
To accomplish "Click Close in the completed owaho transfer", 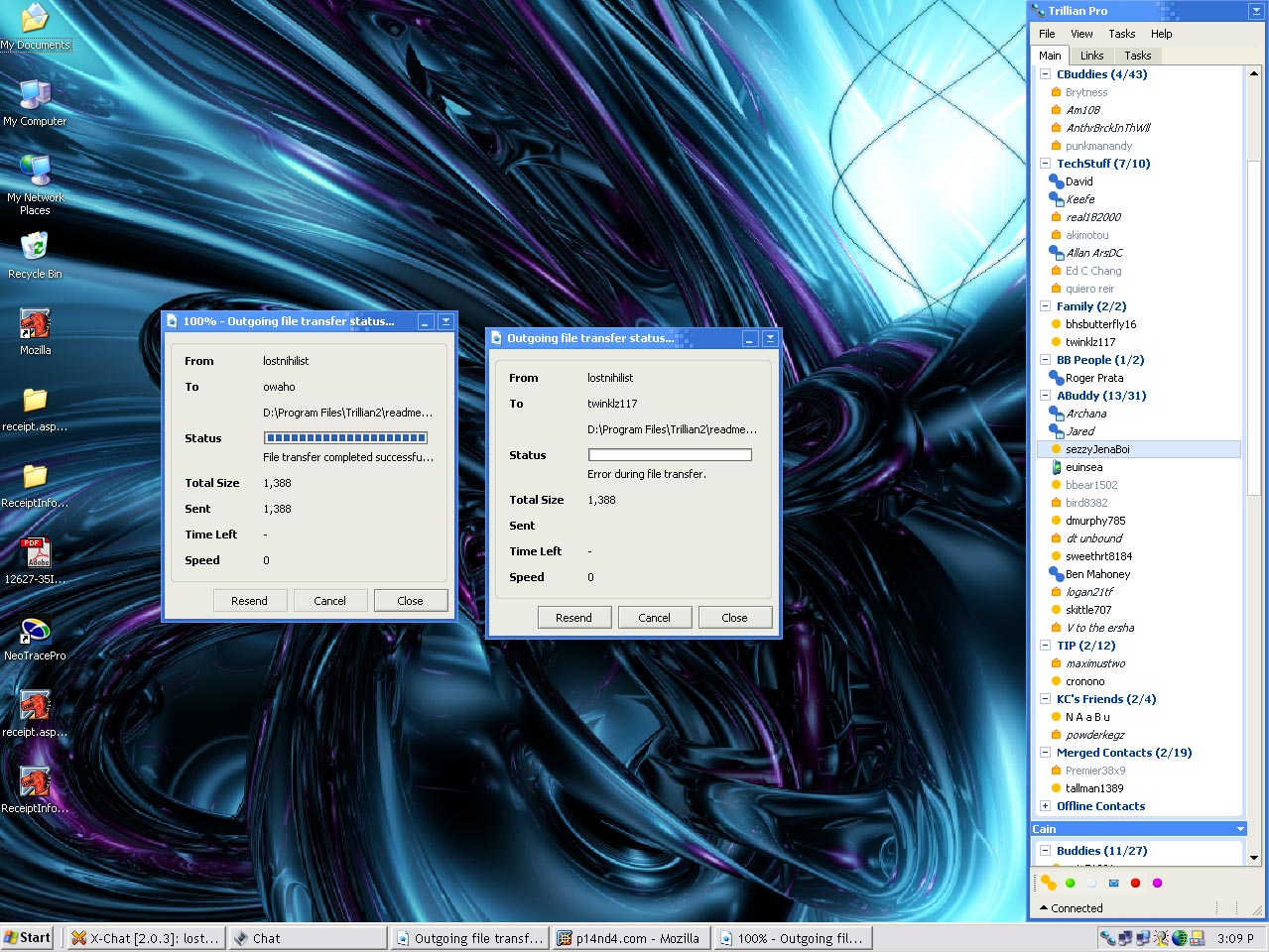I will (x=410, y=601).
